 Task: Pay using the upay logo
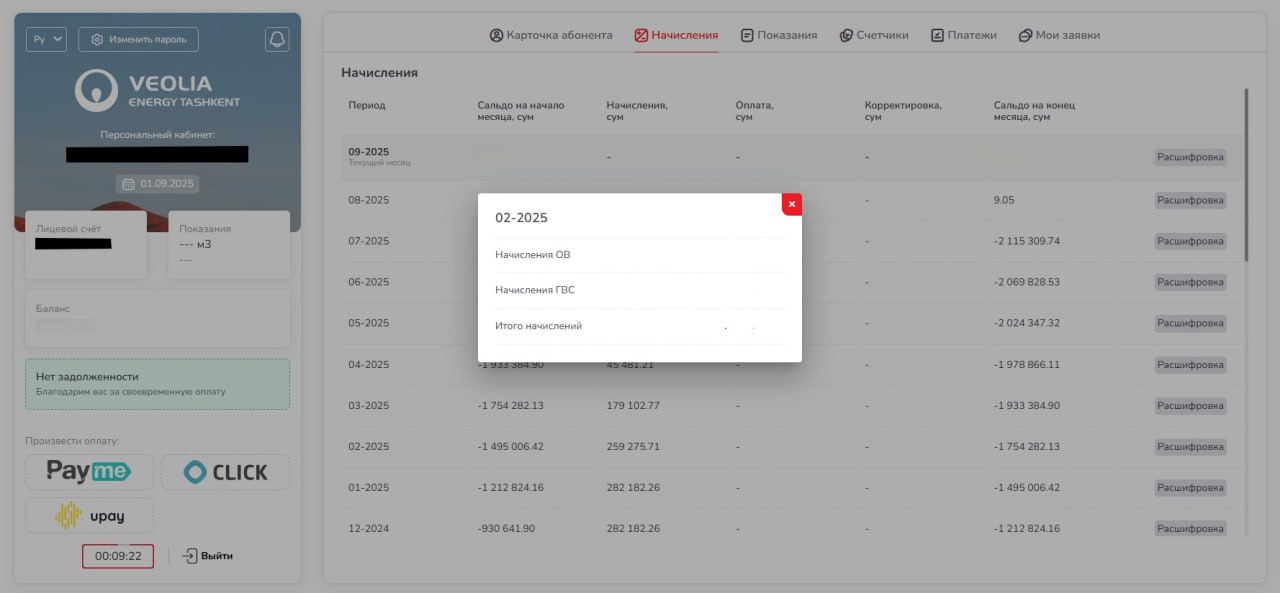[89, 515]
